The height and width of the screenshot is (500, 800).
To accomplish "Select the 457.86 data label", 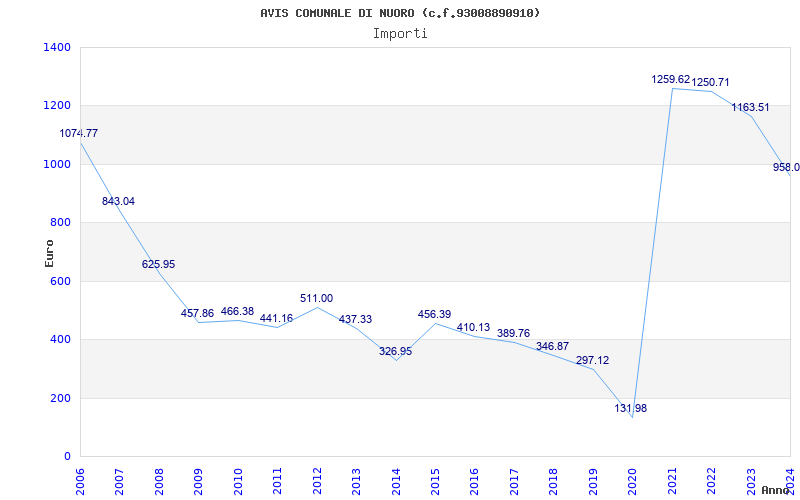I will [x=197, y=313].
